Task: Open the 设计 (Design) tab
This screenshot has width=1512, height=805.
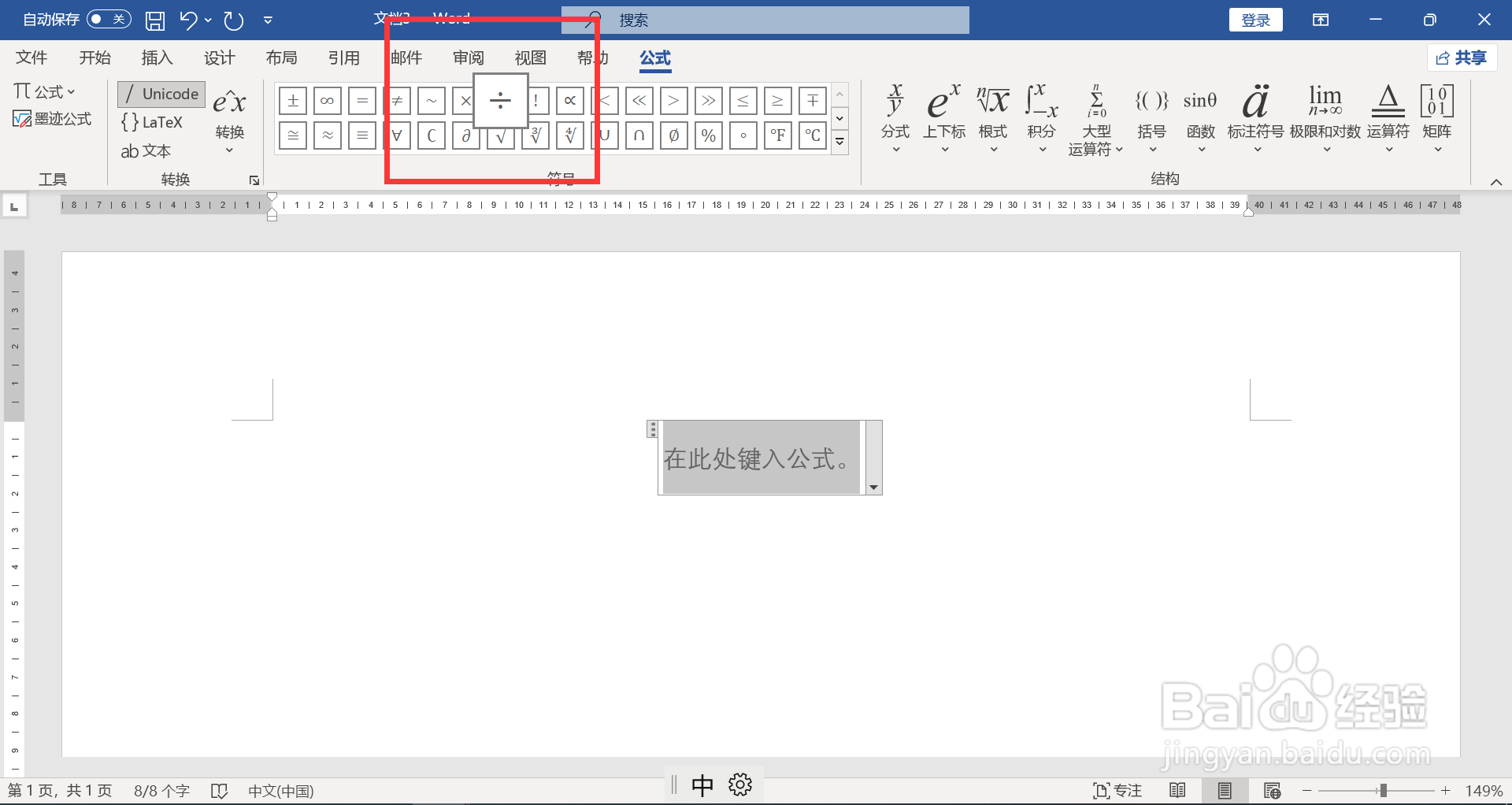Action: click(x=219, y=57)
